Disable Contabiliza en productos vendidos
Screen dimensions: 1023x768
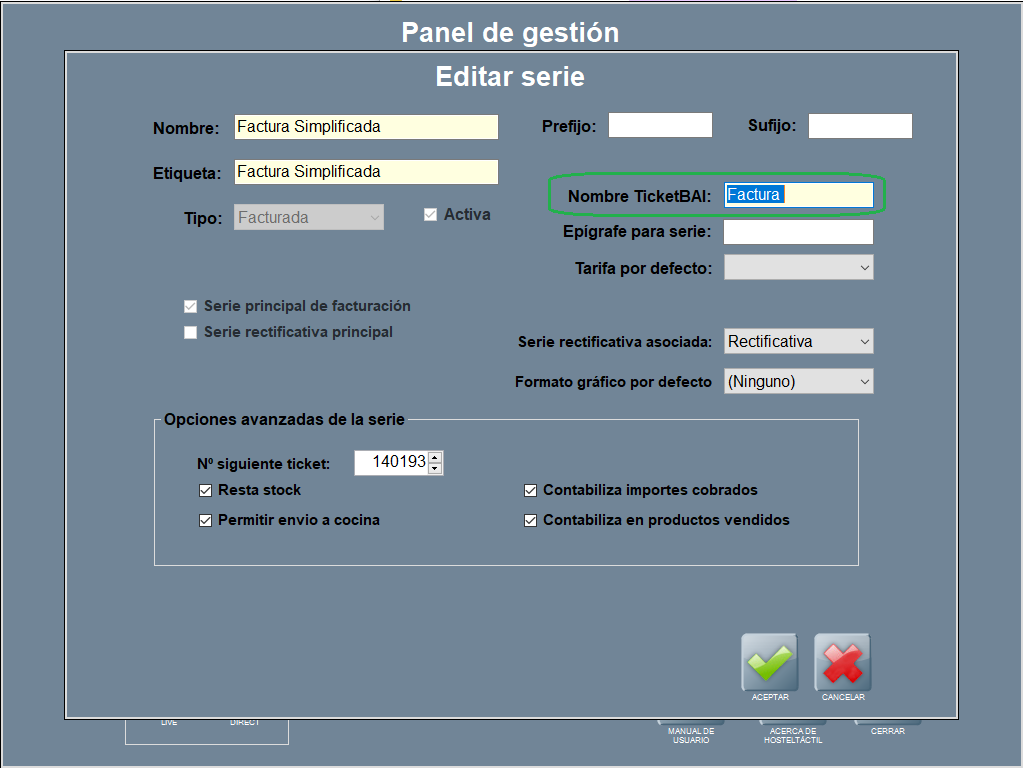531,521
